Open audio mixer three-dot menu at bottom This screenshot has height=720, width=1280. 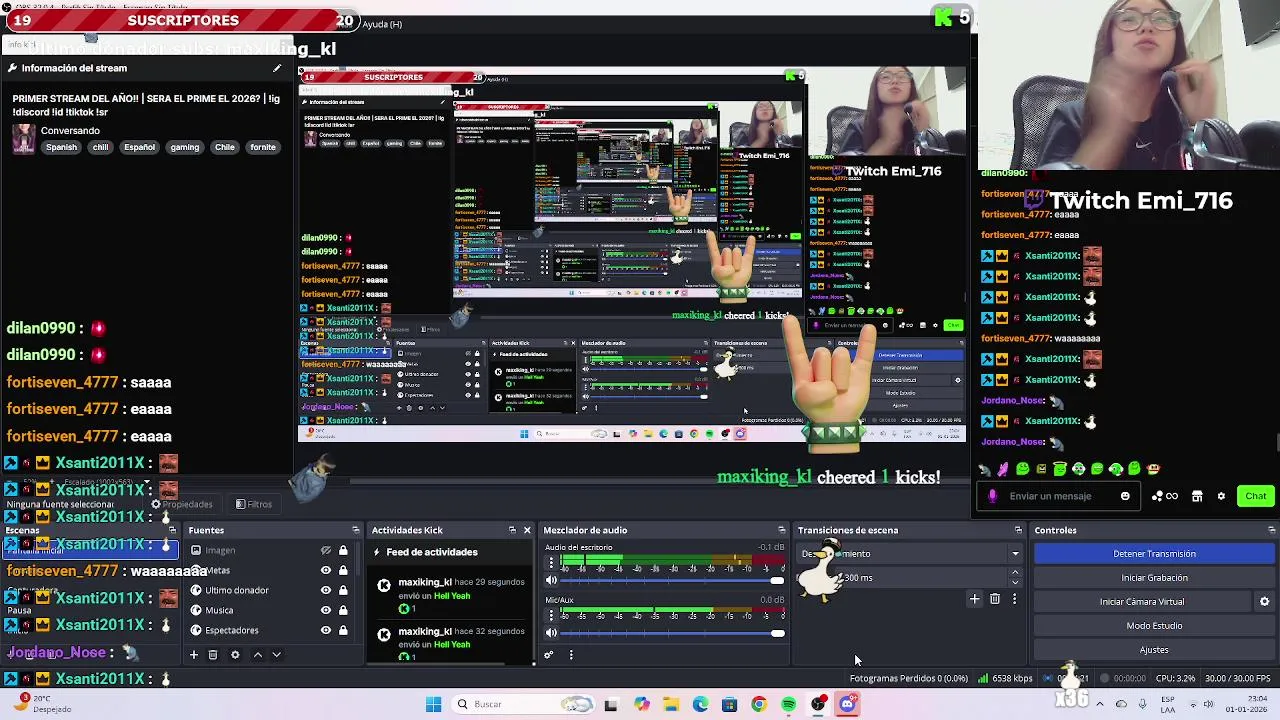click(x=571, y=655)
